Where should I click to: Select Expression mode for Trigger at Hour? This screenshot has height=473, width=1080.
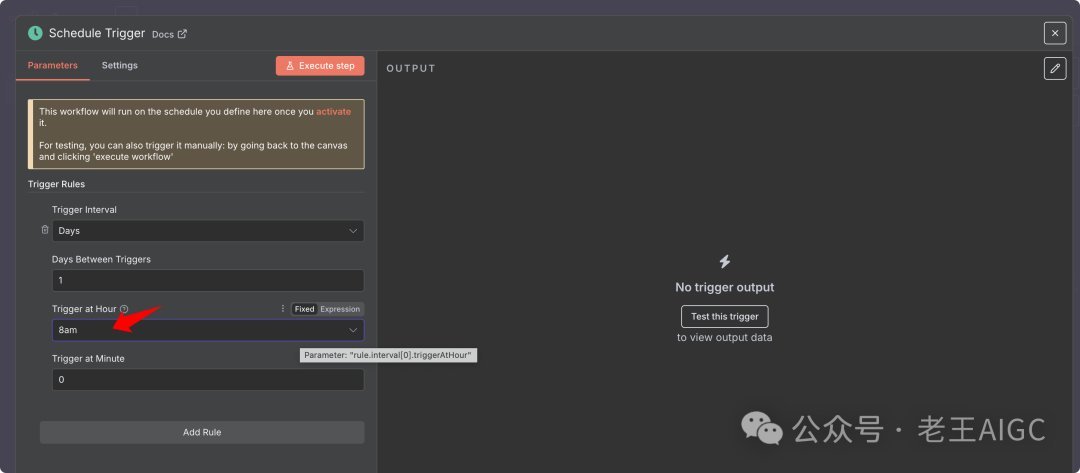(x=340, y=309)
